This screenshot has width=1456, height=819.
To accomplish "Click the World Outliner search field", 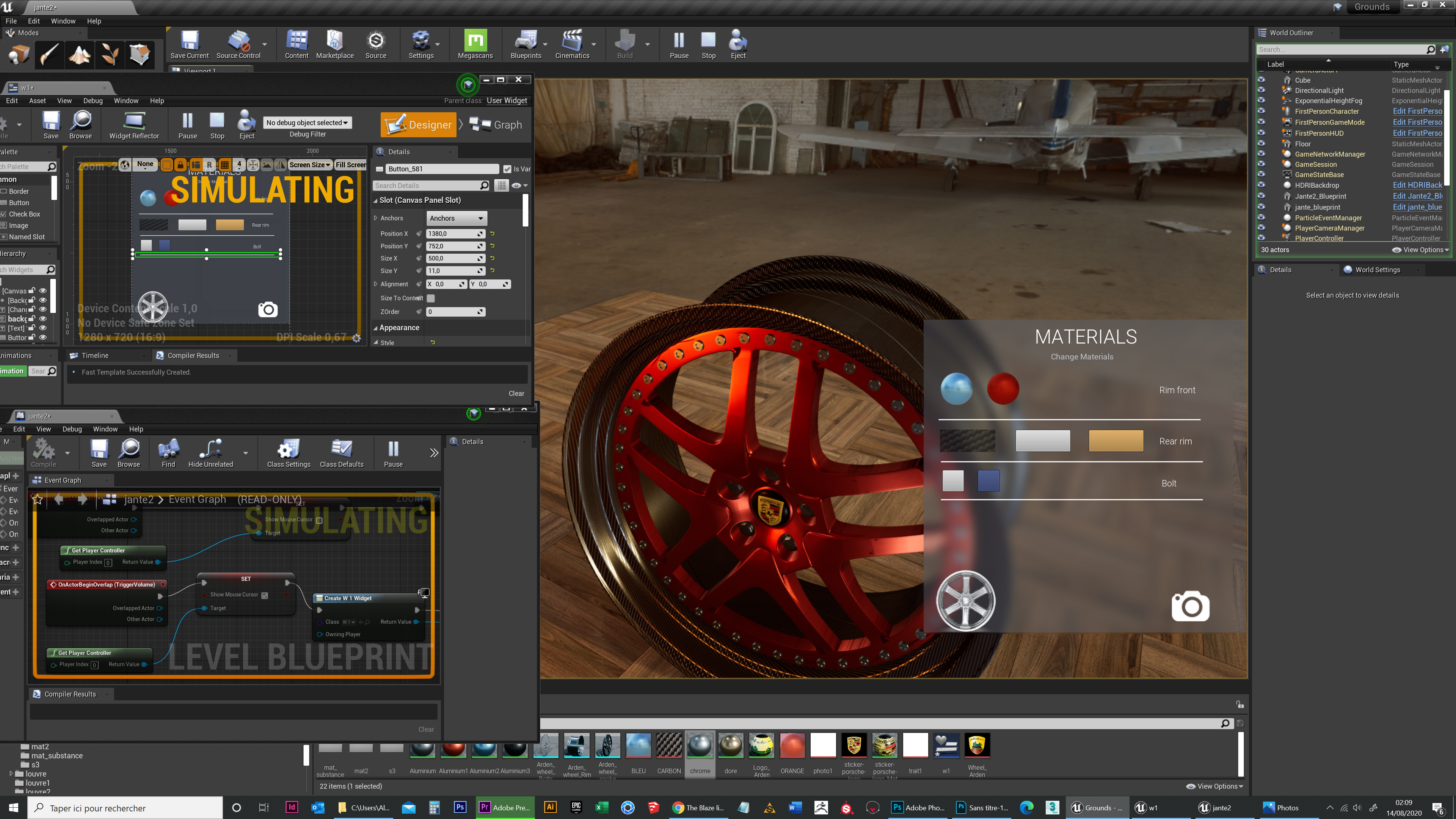I will point(1346,50).
